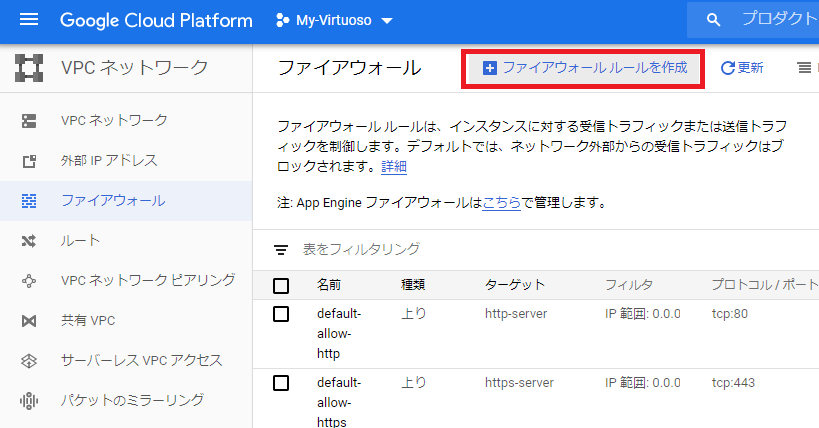Click the serverless VPC access icon

coord(29,361)
